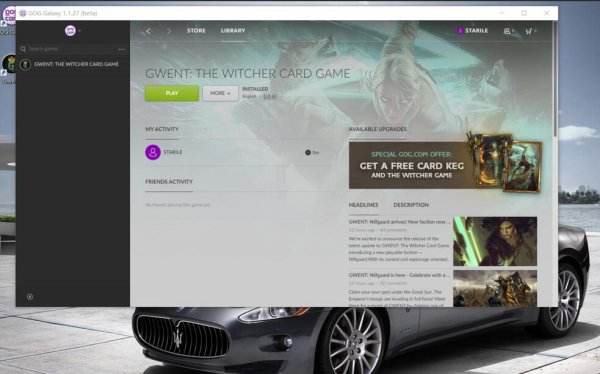Open the Nilfgaard arrives headline
The image size is (600, 374).
click(399, 222)
